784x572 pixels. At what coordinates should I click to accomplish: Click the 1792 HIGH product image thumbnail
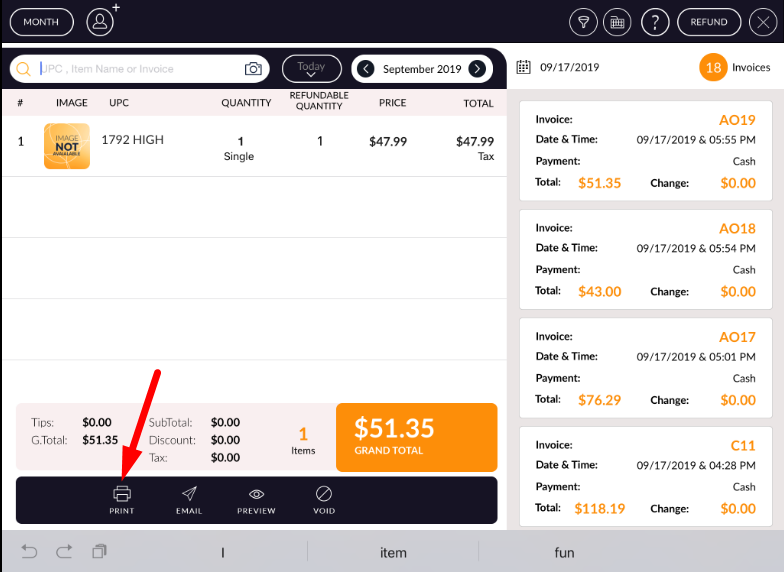click(67, 146)
